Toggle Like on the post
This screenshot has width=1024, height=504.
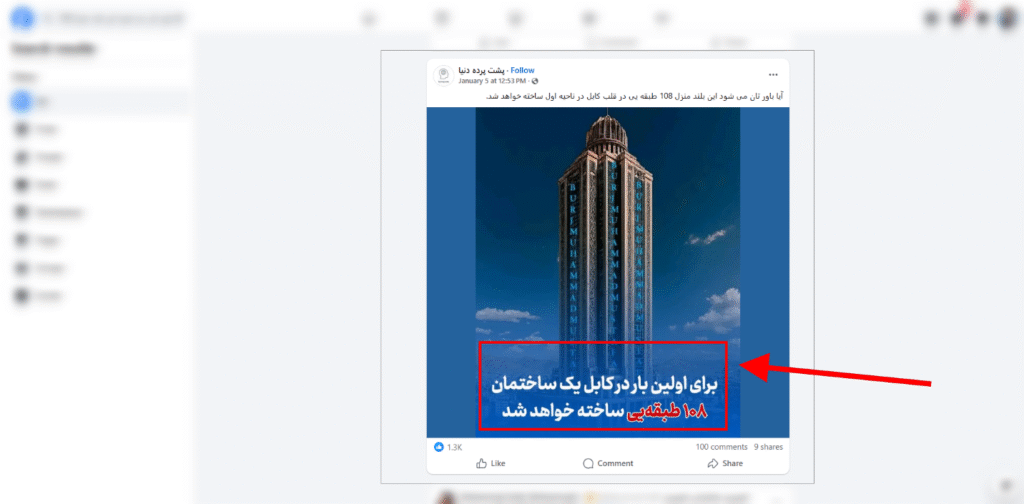point(491,464)
